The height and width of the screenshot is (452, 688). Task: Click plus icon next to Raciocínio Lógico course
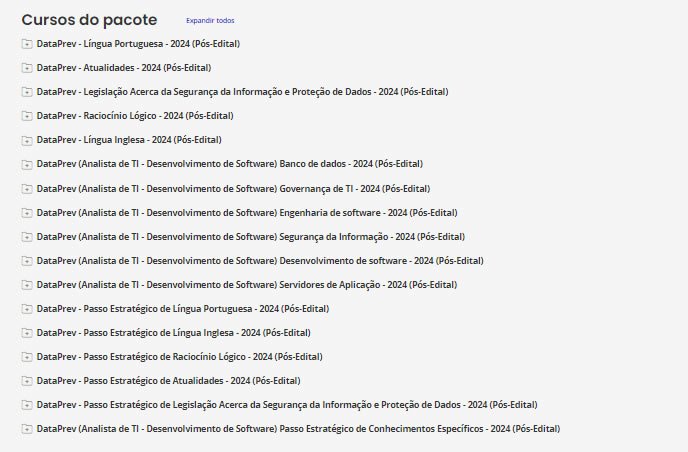click(x=27, y=116)
